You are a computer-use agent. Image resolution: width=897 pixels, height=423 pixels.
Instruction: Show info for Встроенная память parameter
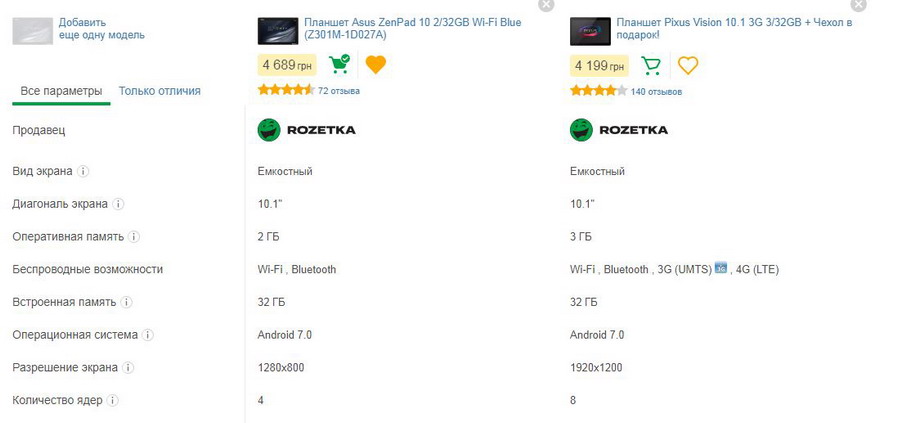[127, 302]
